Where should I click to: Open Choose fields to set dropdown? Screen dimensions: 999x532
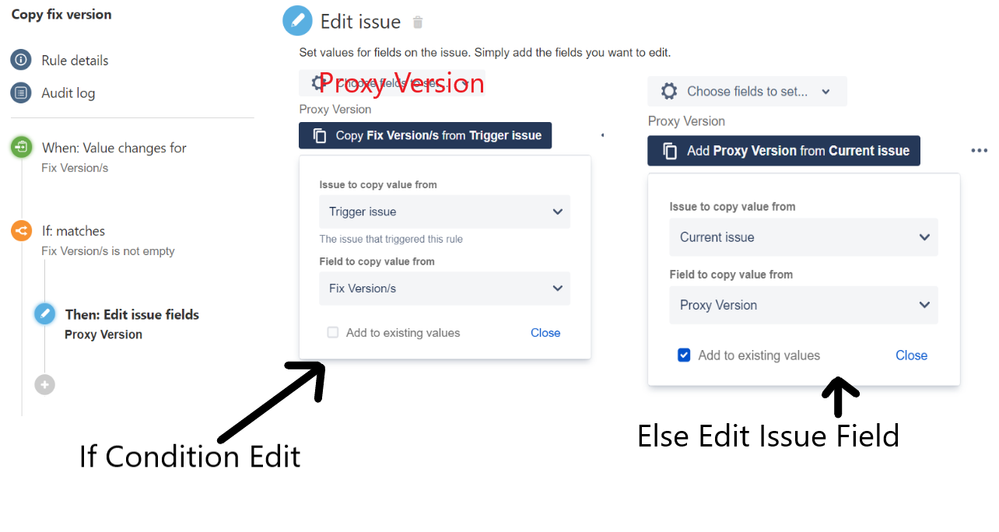[x=747, y=91]
